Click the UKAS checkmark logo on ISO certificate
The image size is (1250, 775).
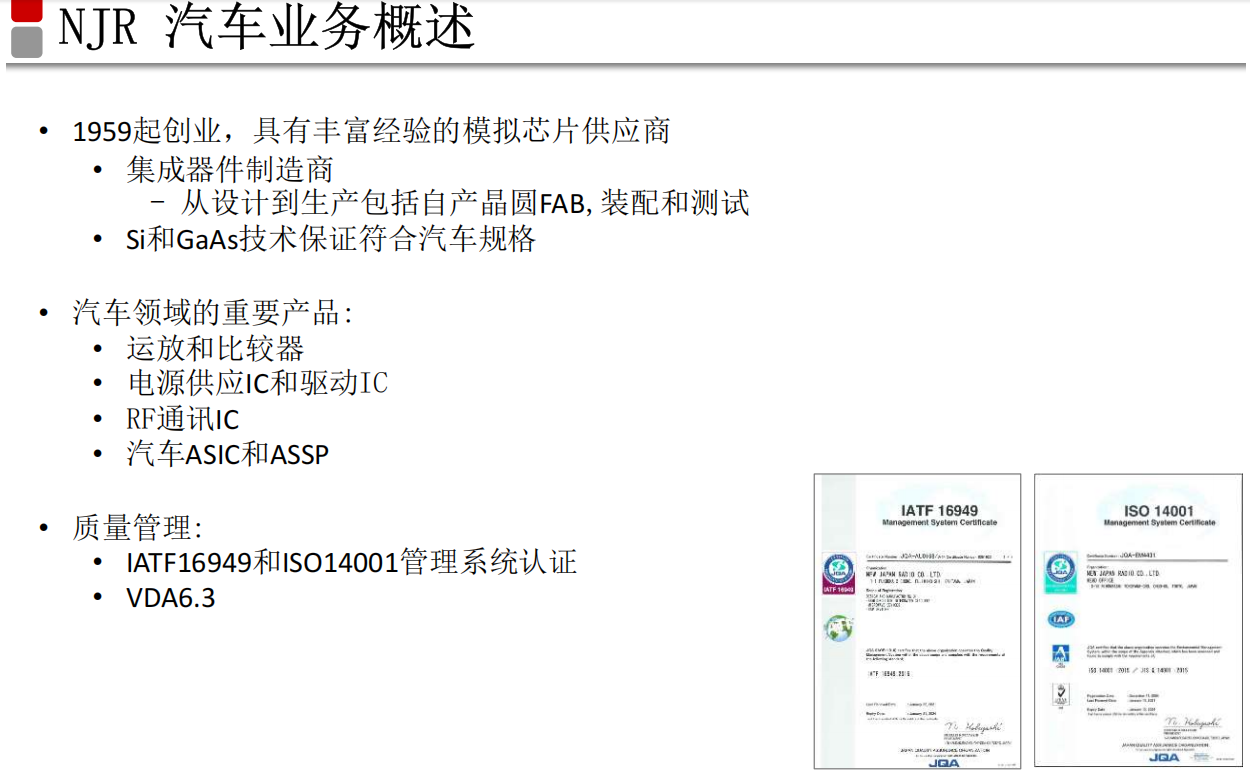[1060, 693]
